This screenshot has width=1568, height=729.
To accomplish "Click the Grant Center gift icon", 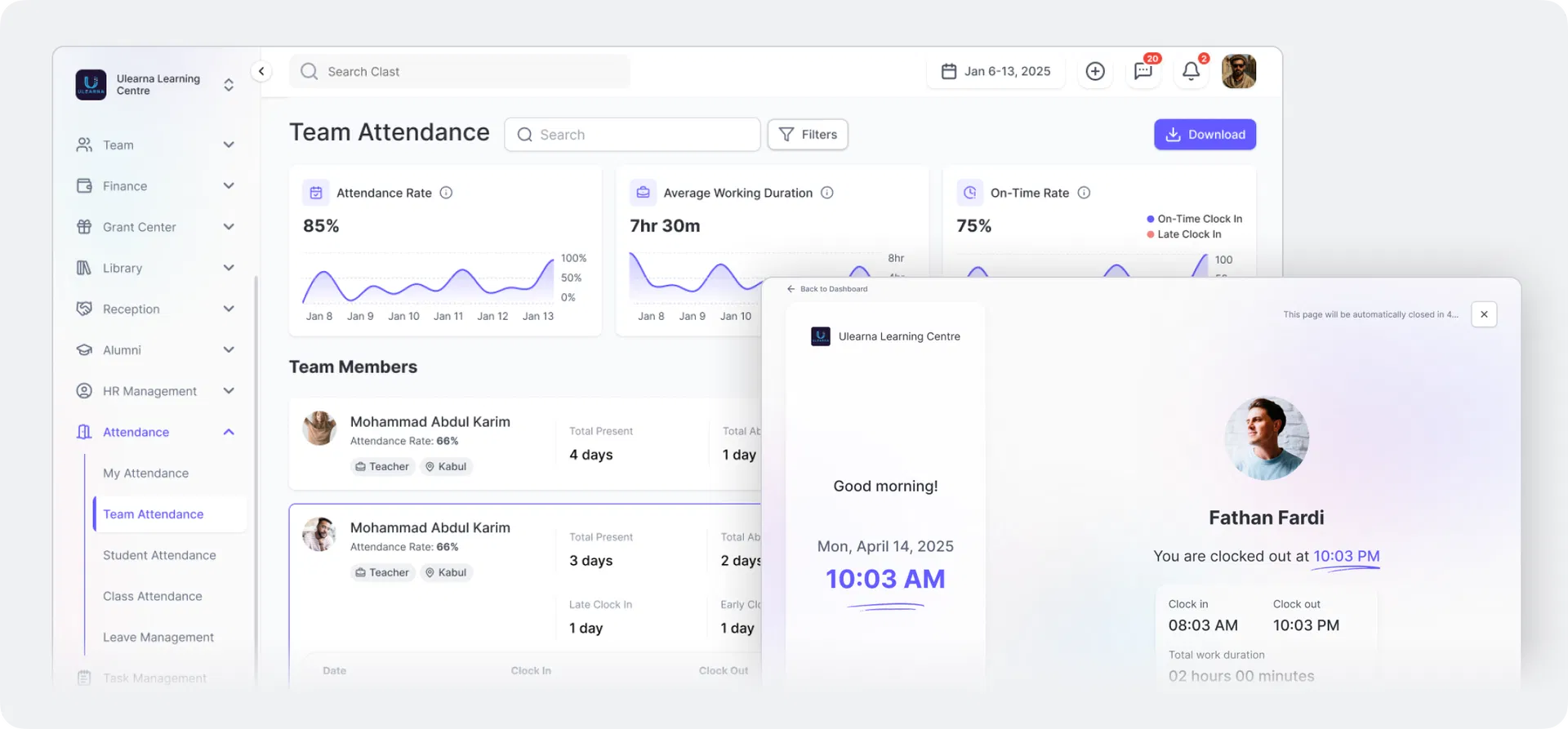I will click(84, 227).
